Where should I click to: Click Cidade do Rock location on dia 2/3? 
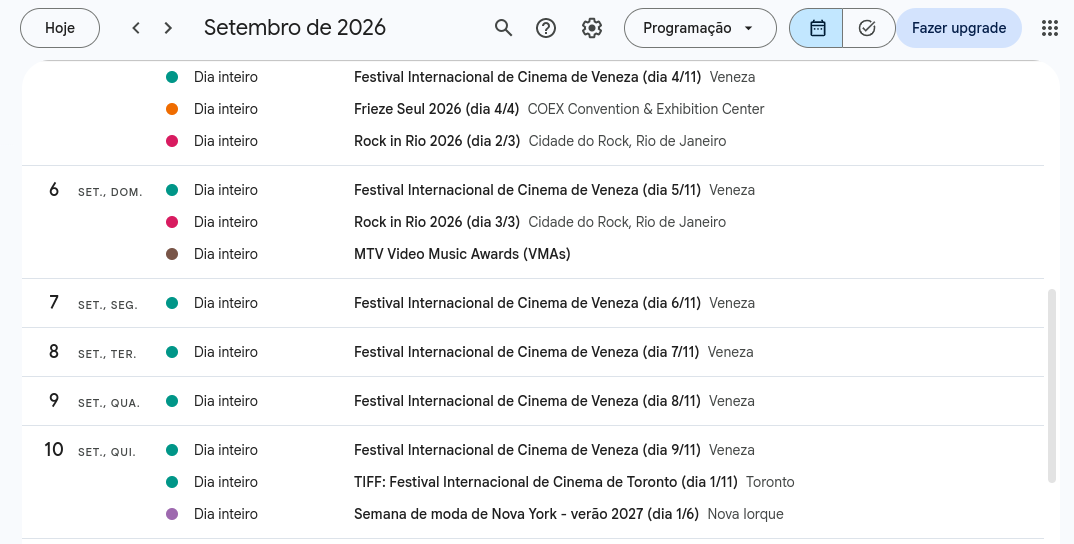pos(627,141)
